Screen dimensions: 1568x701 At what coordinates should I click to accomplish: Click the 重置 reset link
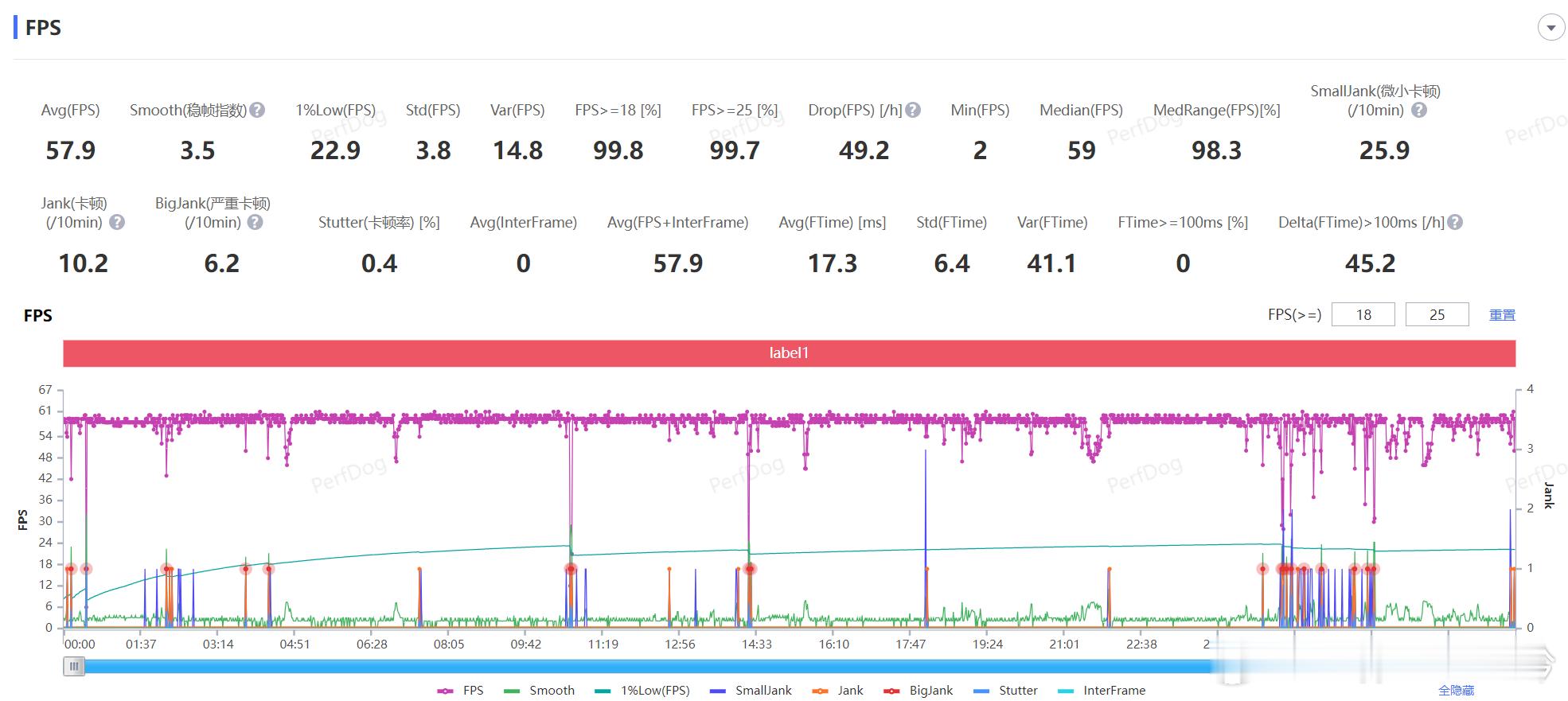1502,315
